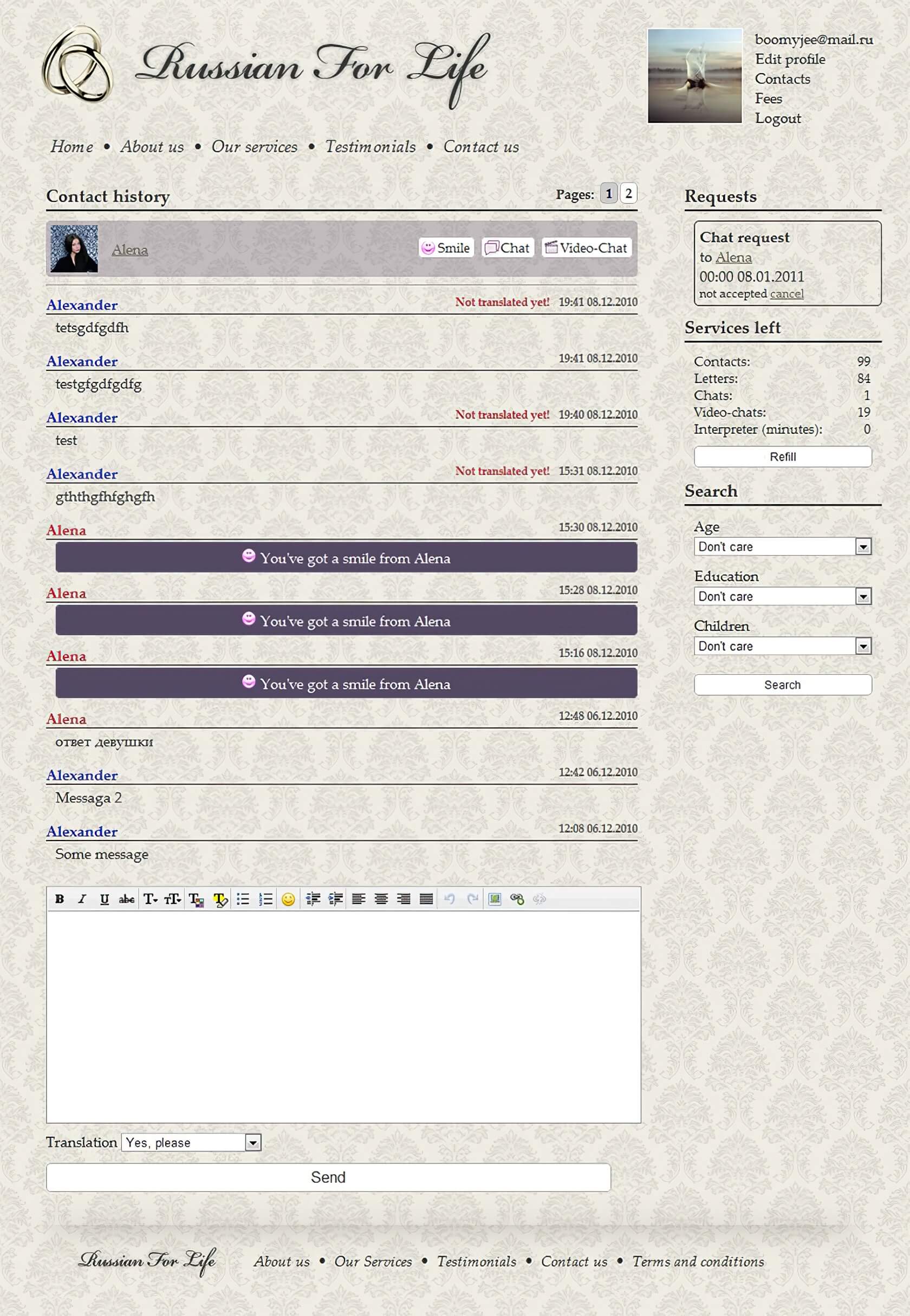Open the Education search dropdown
This screenshot has height=1316, width=910.
863,596
